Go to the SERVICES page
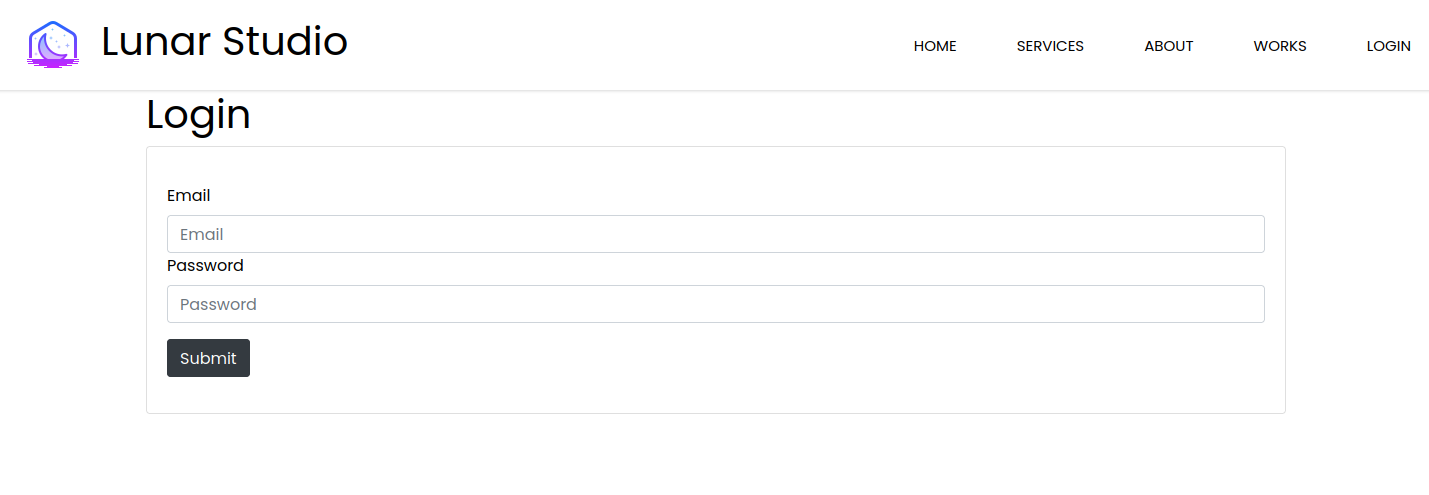Image resolution: width=1429 pixels, height=495 pixels. (1050, 46)
